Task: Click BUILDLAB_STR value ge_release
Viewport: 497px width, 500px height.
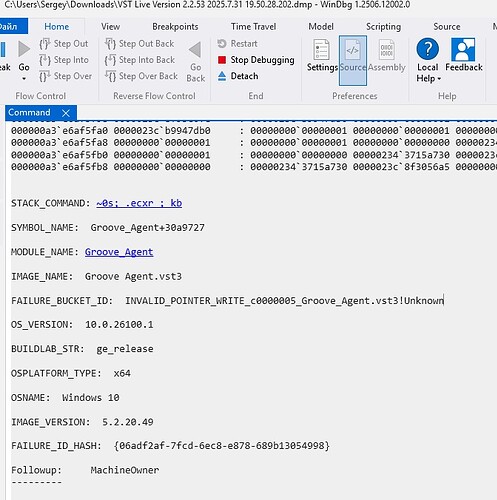Action: tap(125, 349)
